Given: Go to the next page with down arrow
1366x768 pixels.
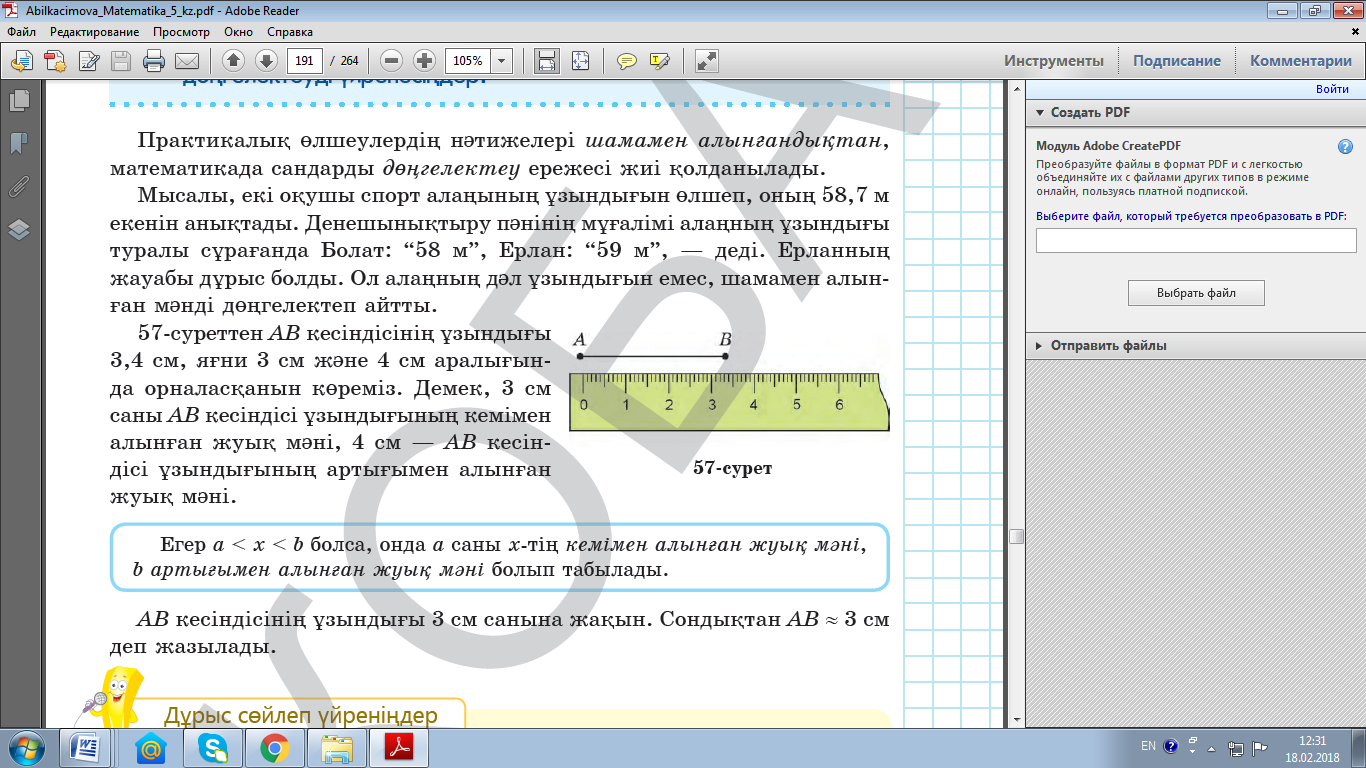Looking at the screenshot, I should pyautogui.click(x=265, y=61).
